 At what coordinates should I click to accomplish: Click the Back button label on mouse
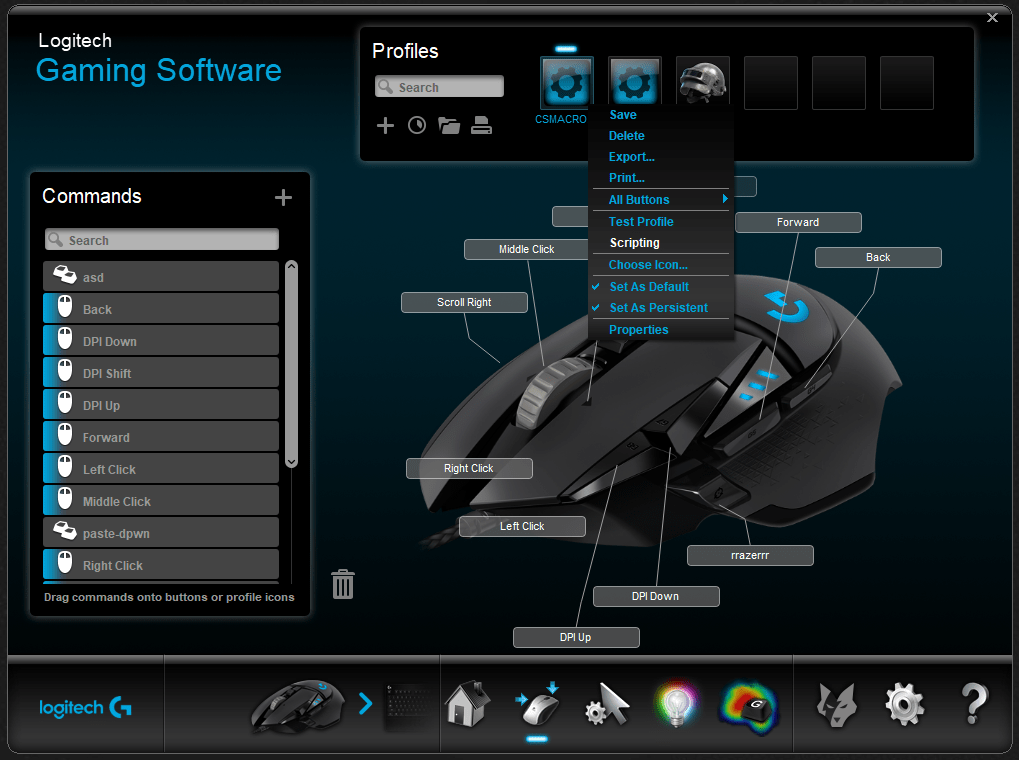point(878,257)
